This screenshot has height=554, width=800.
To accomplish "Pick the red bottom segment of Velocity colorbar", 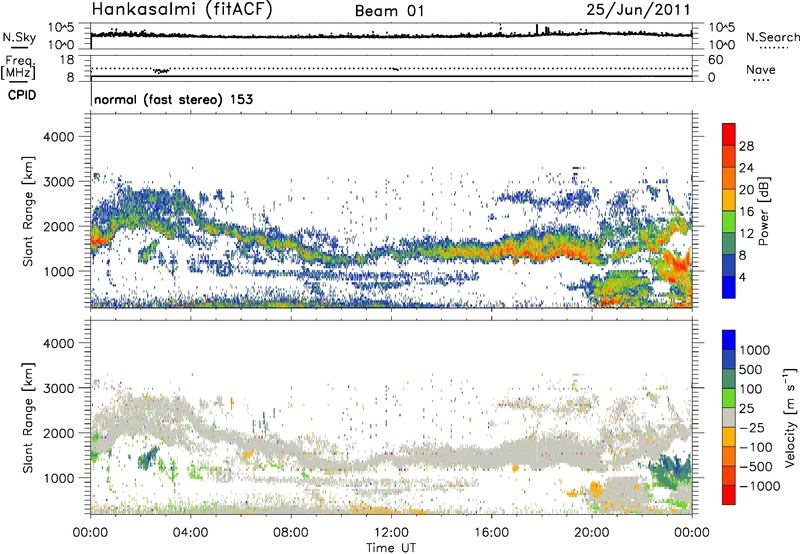I will pos(729,495).
